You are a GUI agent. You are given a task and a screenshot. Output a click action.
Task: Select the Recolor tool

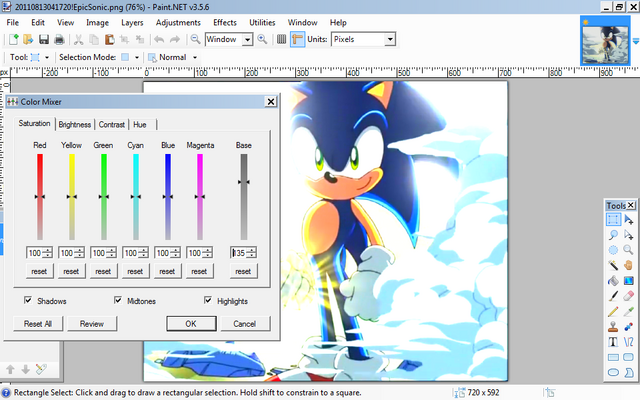click(x=629, y=327)
